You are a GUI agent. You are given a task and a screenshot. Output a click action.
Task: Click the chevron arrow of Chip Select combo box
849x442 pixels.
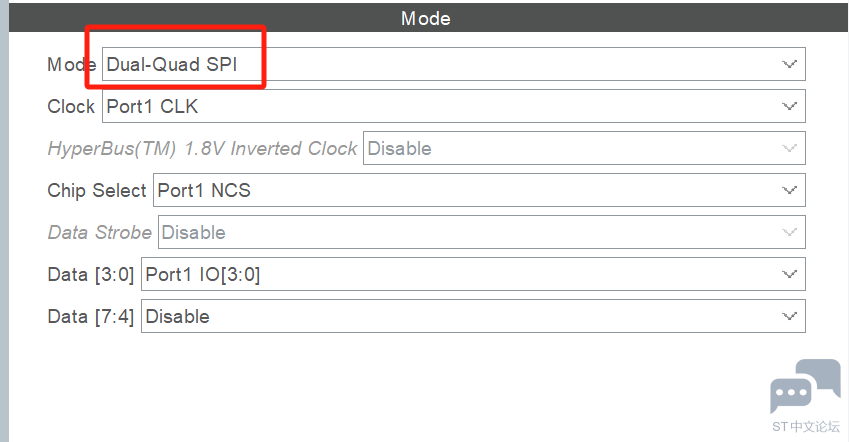pos(789,190)
